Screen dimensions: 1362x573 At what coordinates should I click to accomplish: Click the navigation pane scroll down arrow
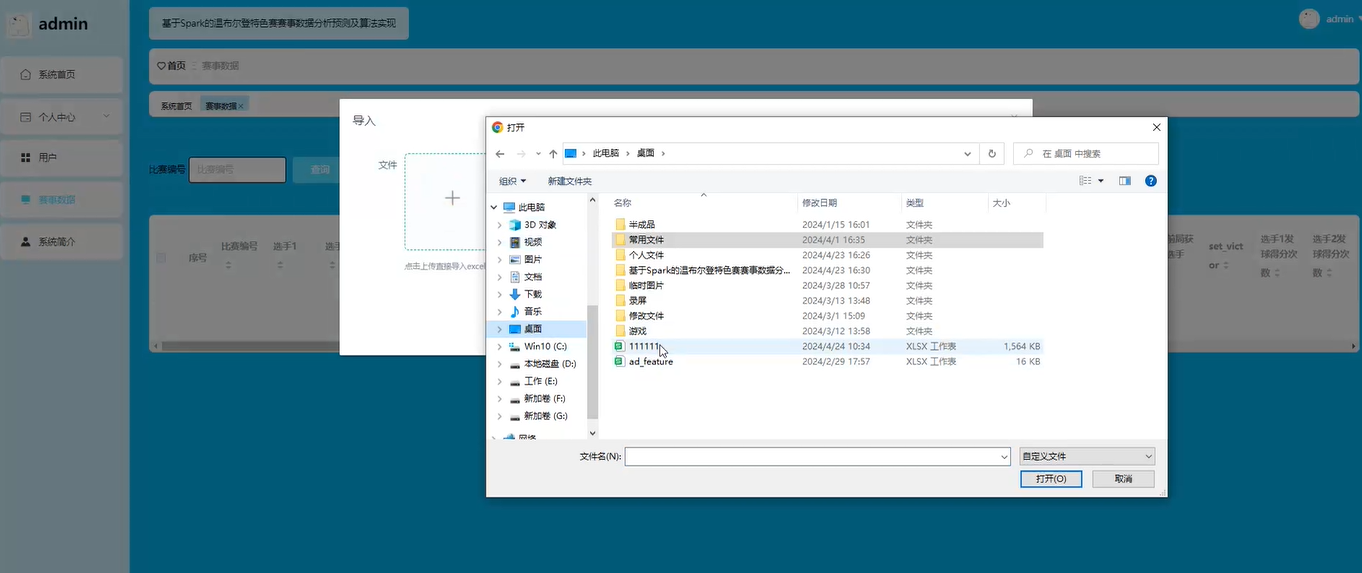click(593, 433)
